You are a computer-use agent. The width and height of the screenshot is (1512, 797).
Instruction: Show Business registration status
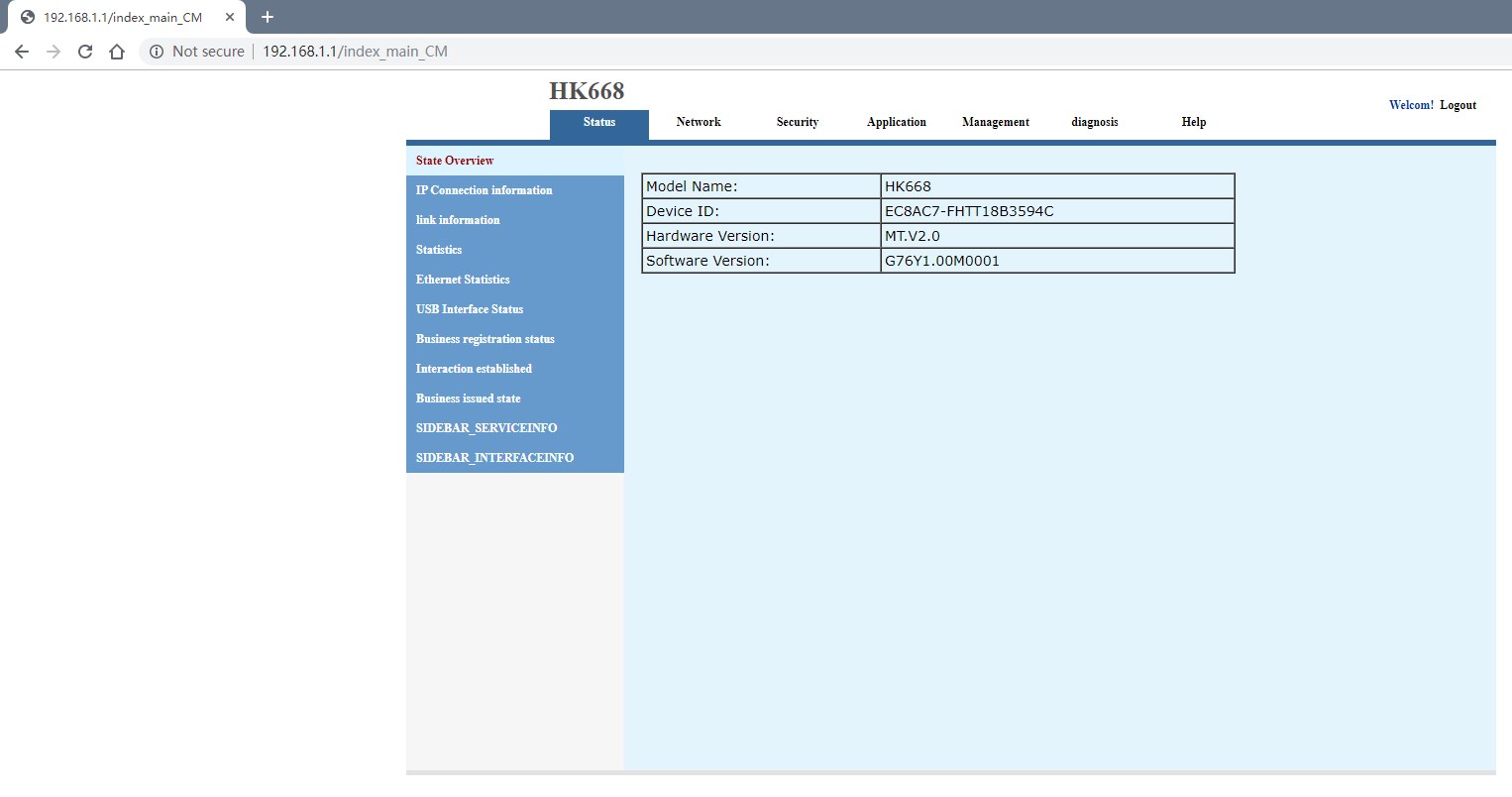point(486,339)
